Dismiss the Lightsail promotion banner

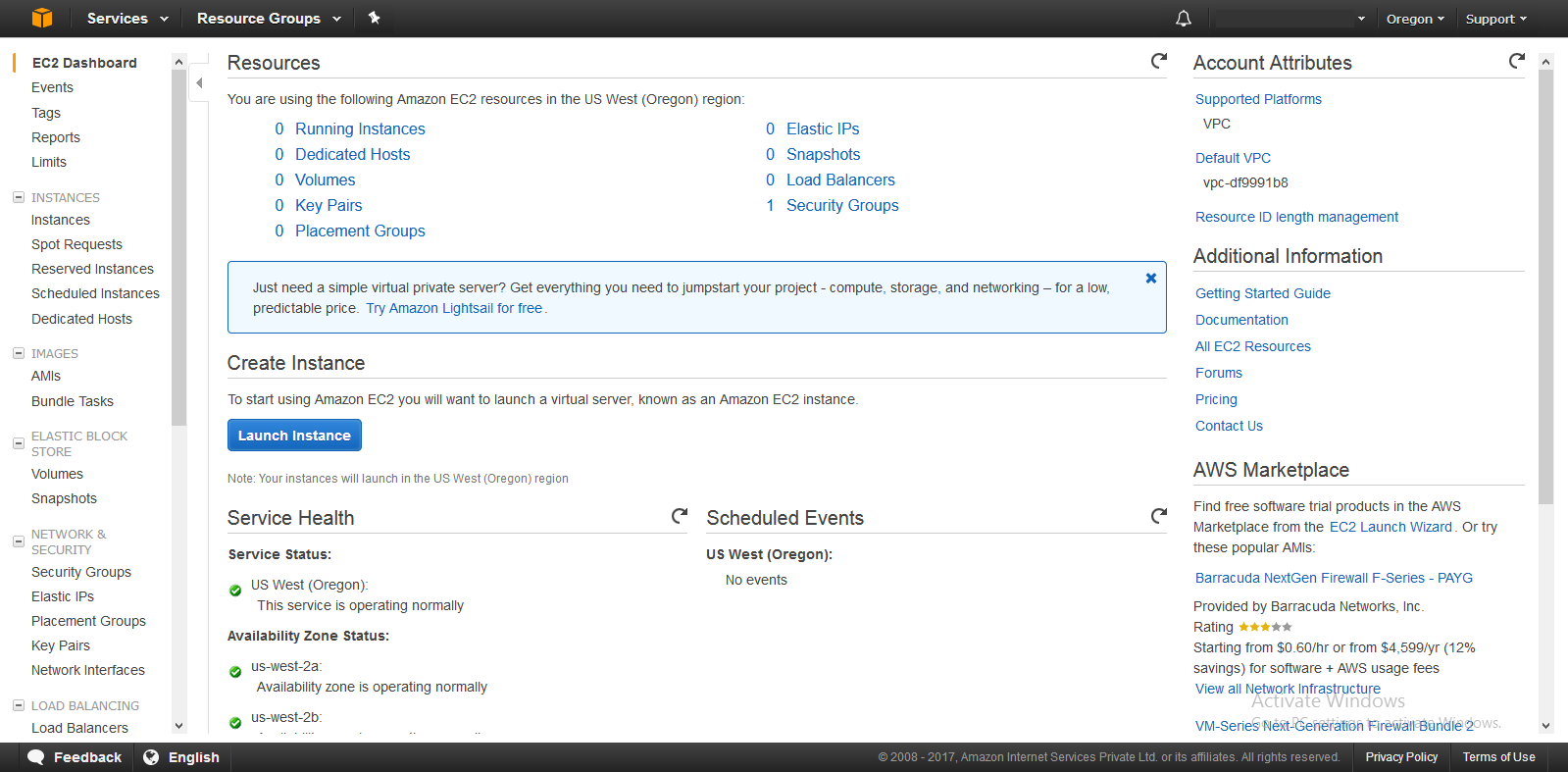(x=1151, y=279)
